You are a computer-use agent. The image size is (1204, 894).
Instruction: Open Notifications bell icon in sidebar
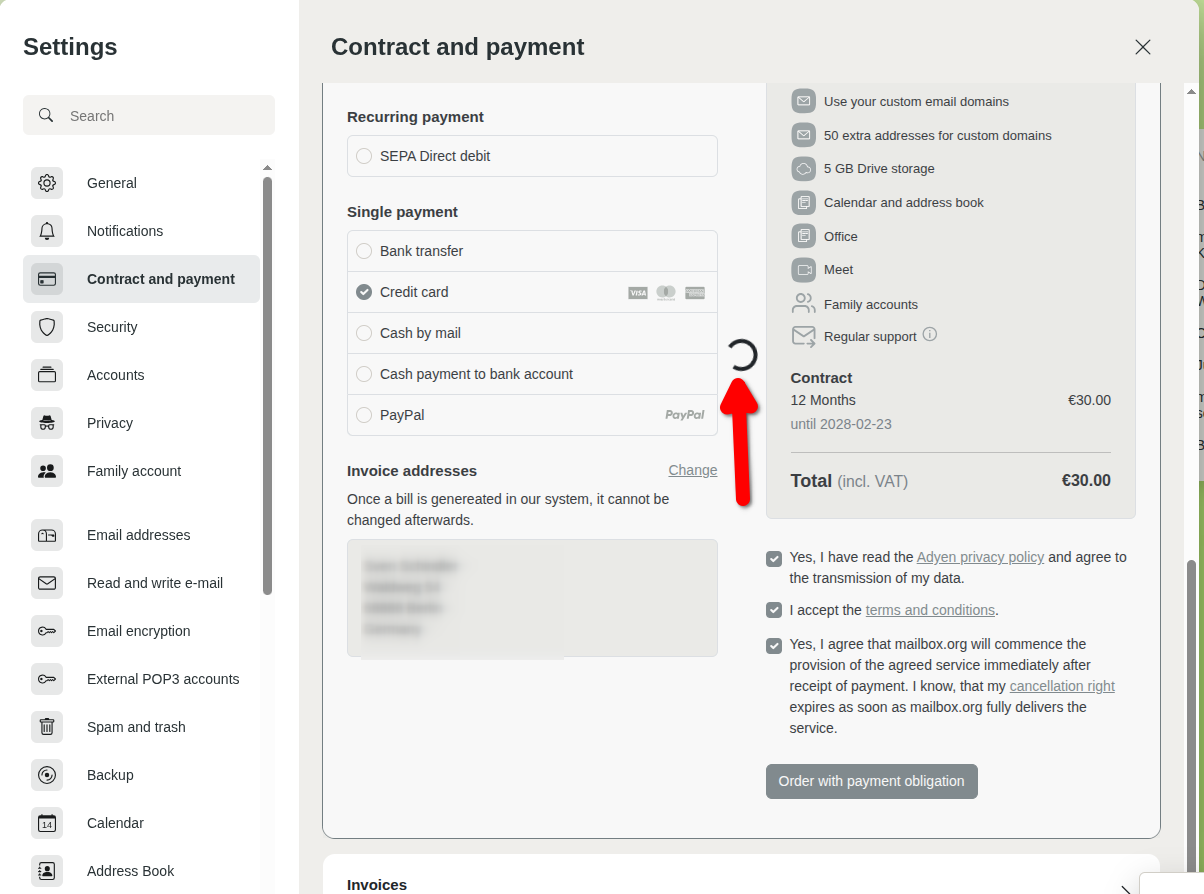pos(47,231)
